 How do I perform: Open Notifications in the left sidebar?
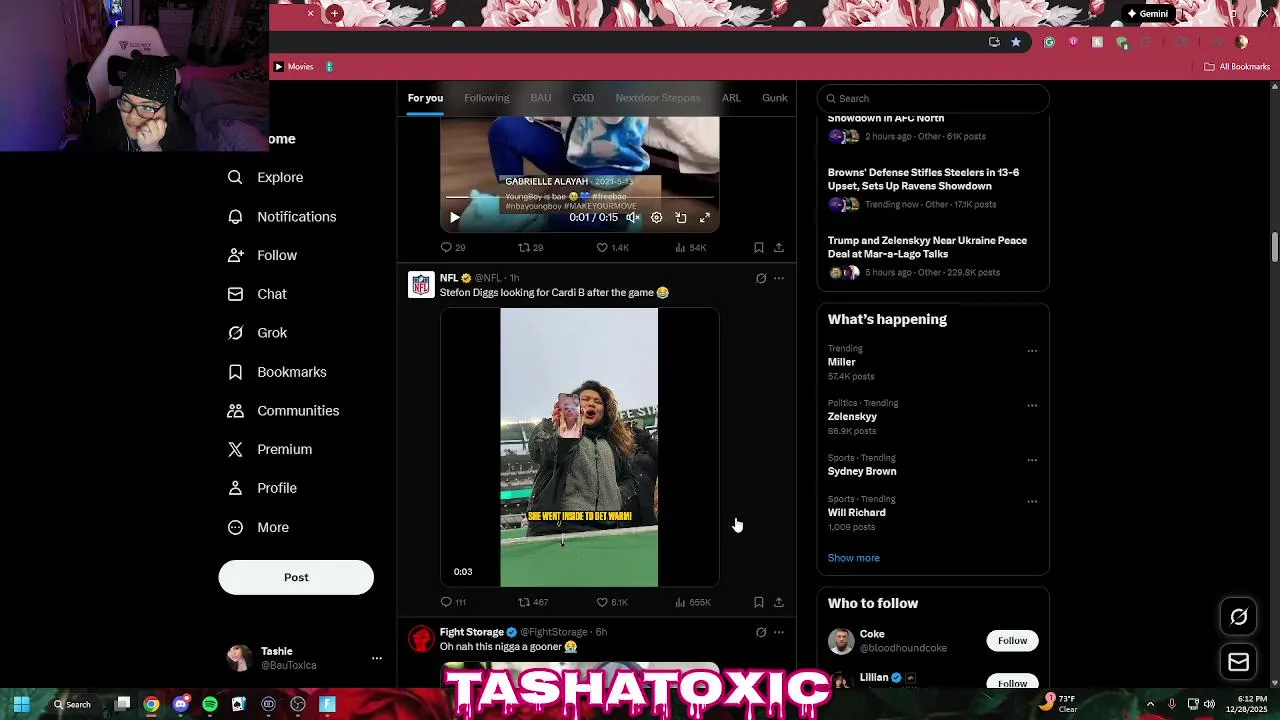click(x=282, y=216)
